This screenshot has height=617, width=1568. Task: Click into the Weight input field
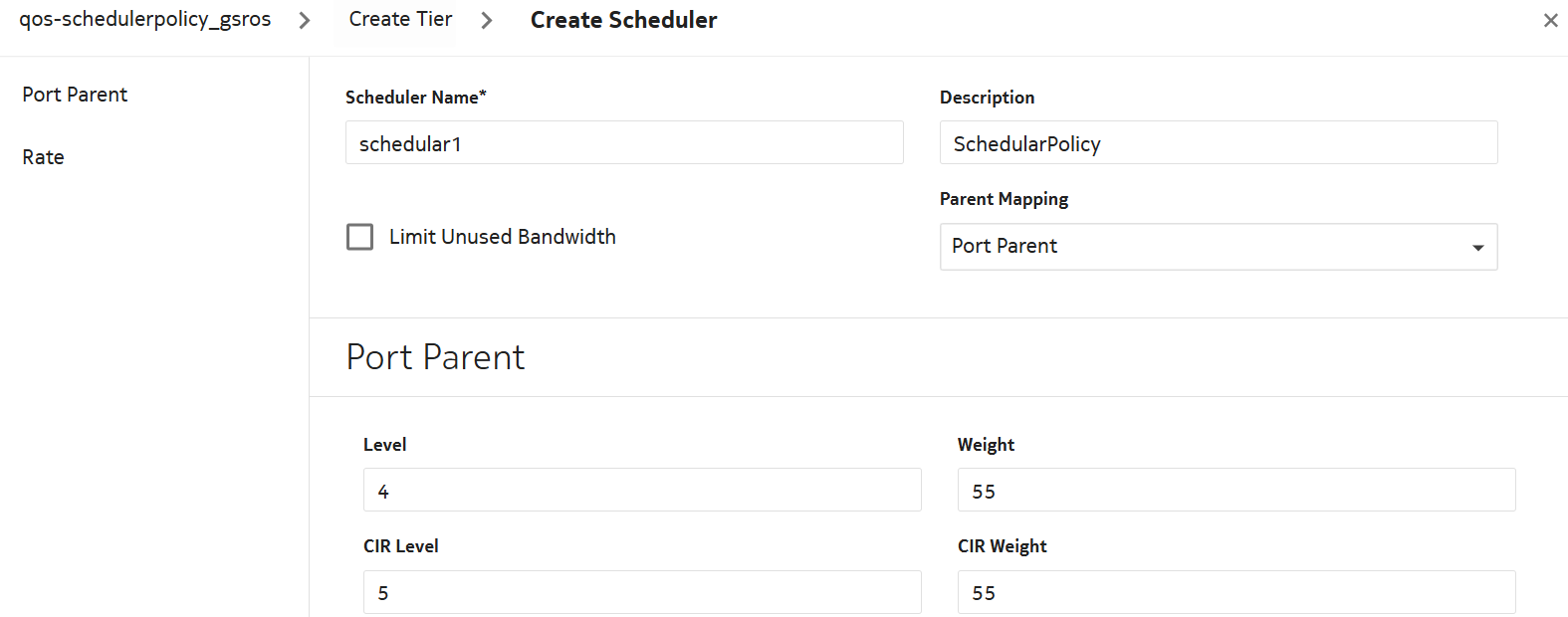point(1235,491)
